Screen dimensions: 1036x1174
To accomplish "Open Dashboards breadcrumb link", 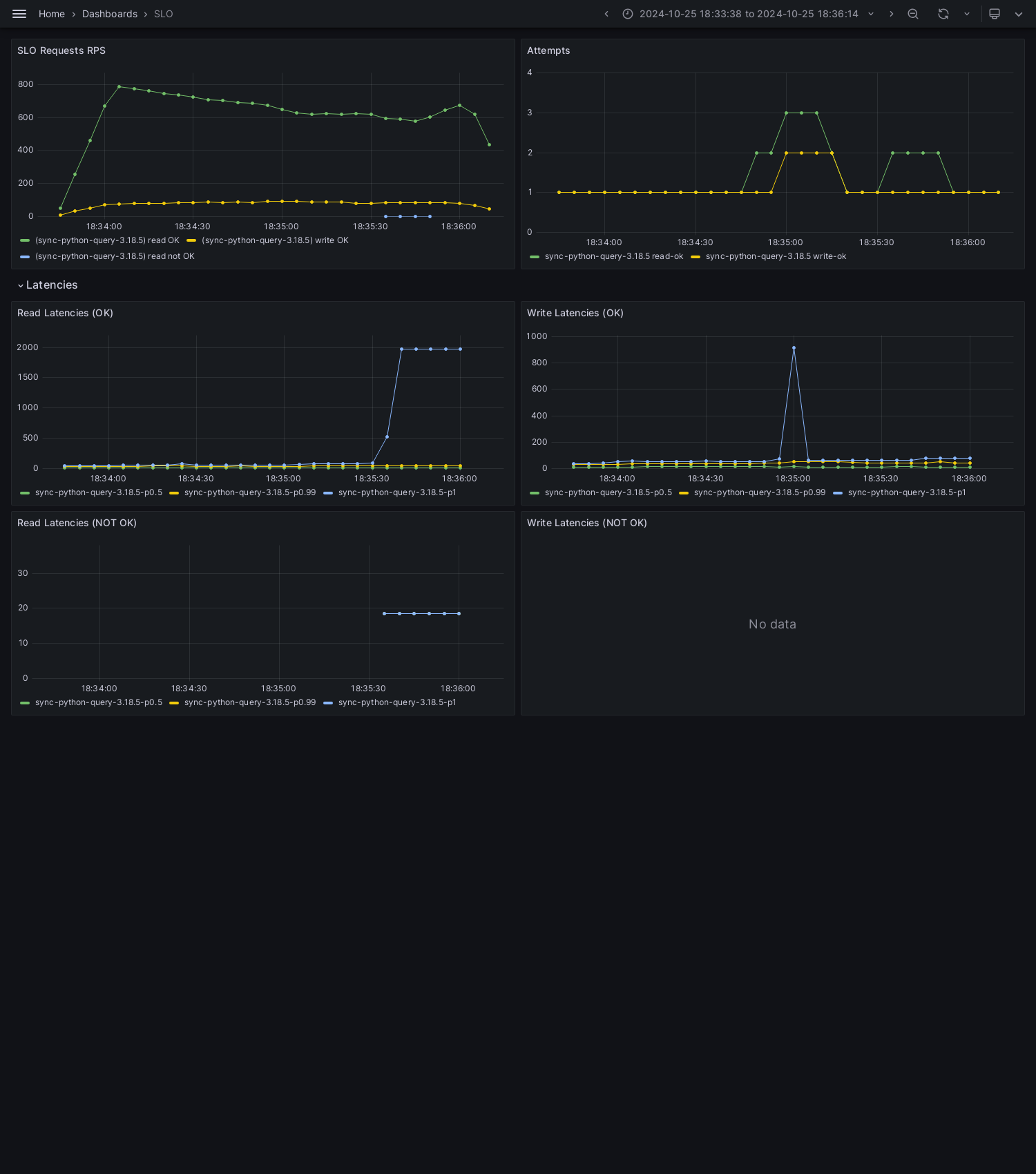I will tap(110, 14).
